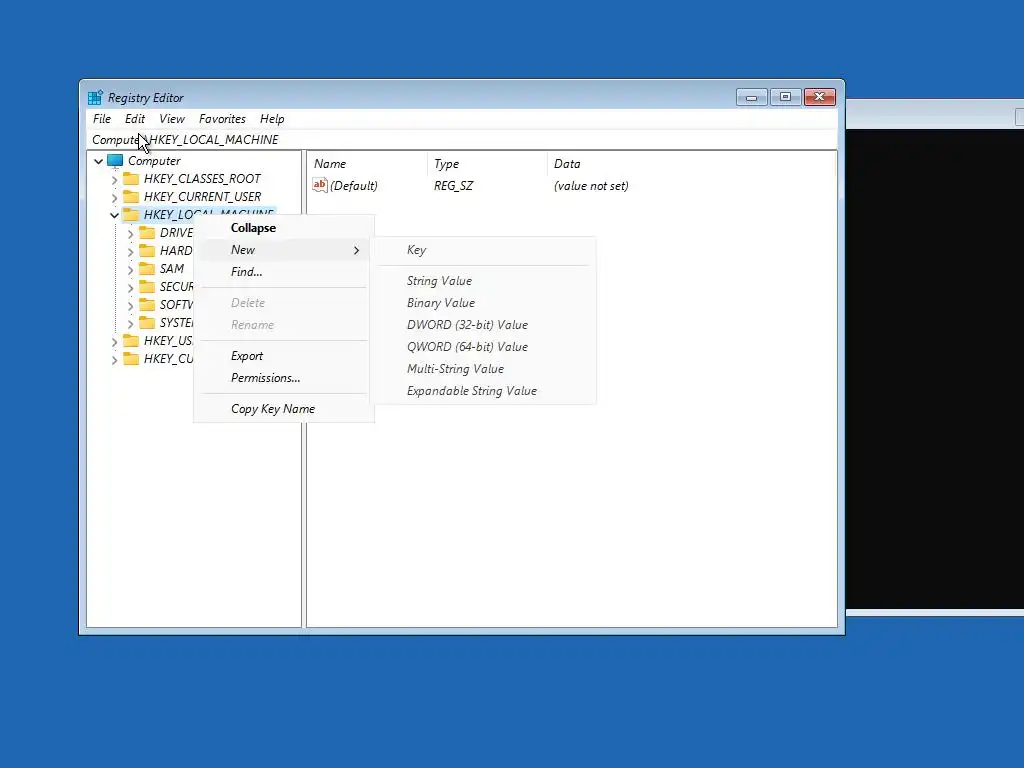The width and height of the screenshot is (1024, 768).
Task: Open the File menu
Action: pyautogui.click(x=102, y=119)
